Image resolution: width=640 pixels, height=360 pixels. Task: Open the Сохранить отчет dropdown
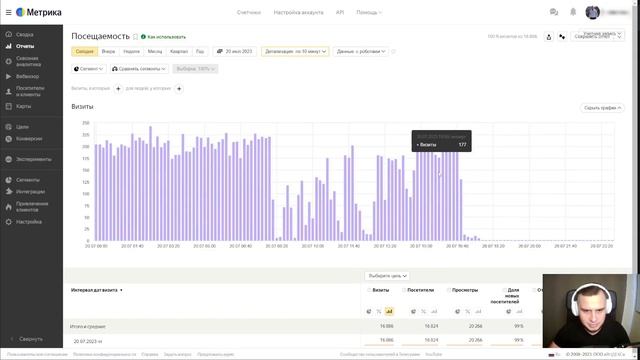click(598, 37)
